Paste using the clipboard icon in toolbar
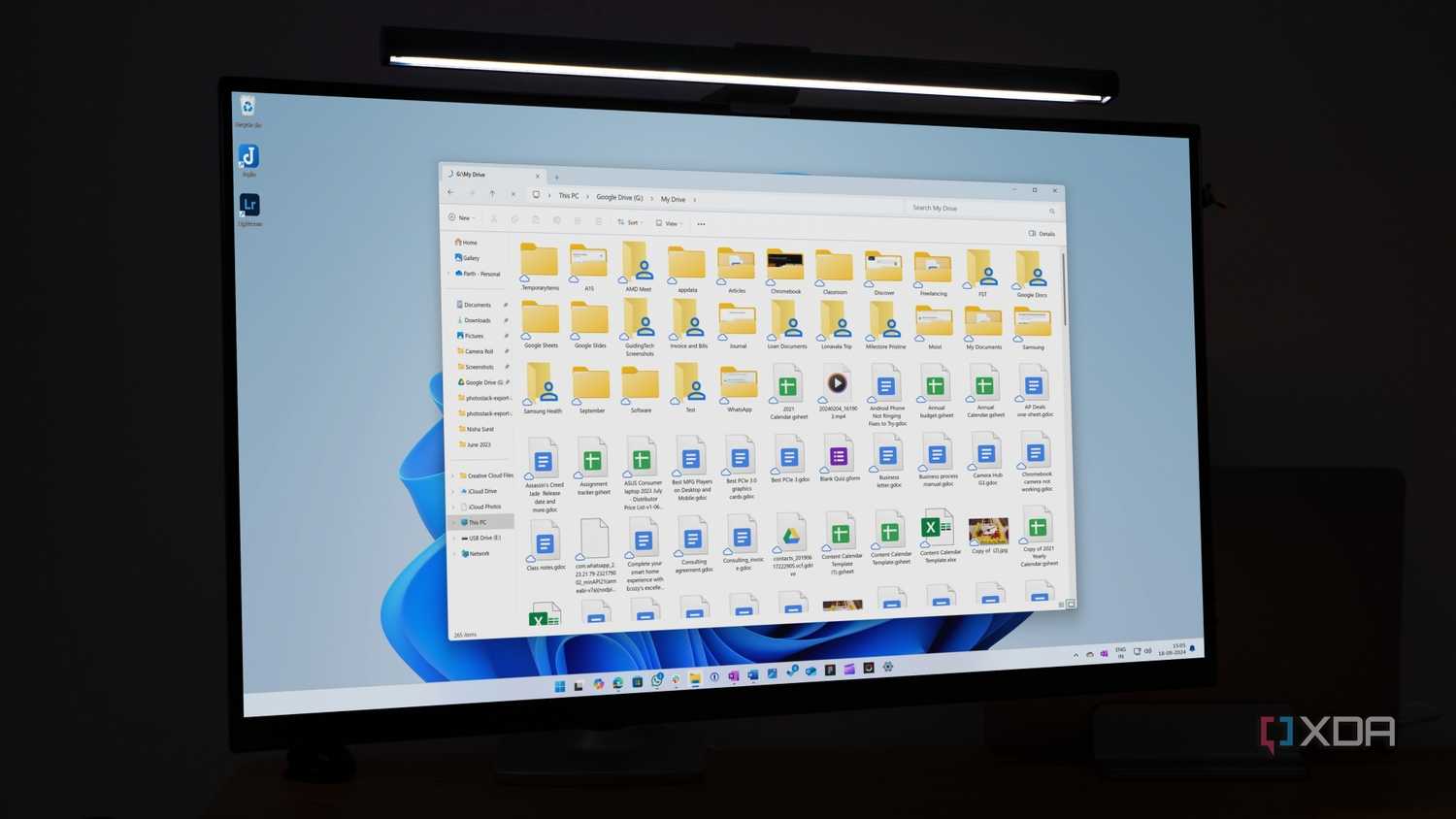Image resolution: width=1456 pixels, height=819 pixels. pos(536,219)
